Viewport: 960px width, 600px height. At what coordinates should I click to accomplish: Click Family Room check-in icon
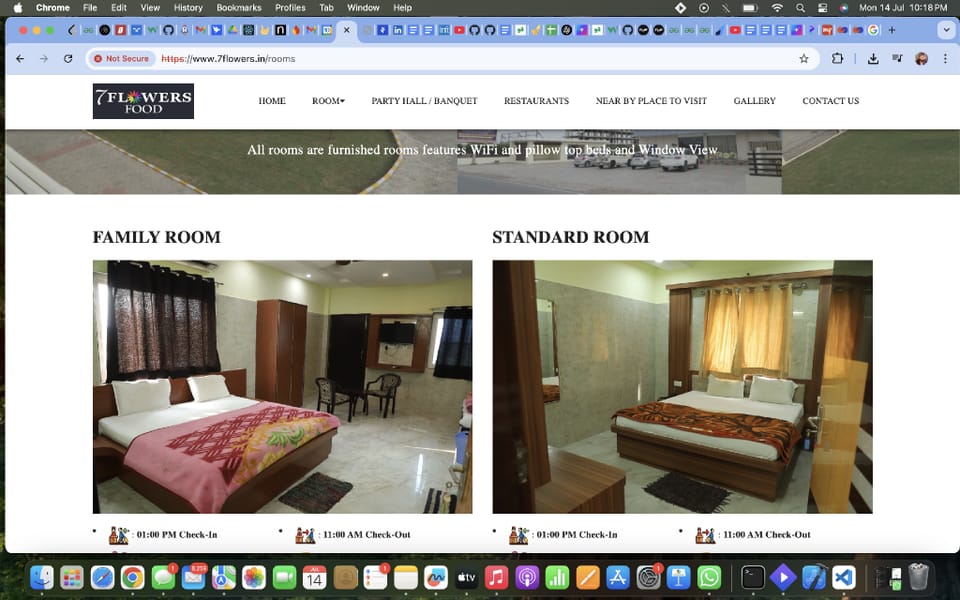(119, 535)
